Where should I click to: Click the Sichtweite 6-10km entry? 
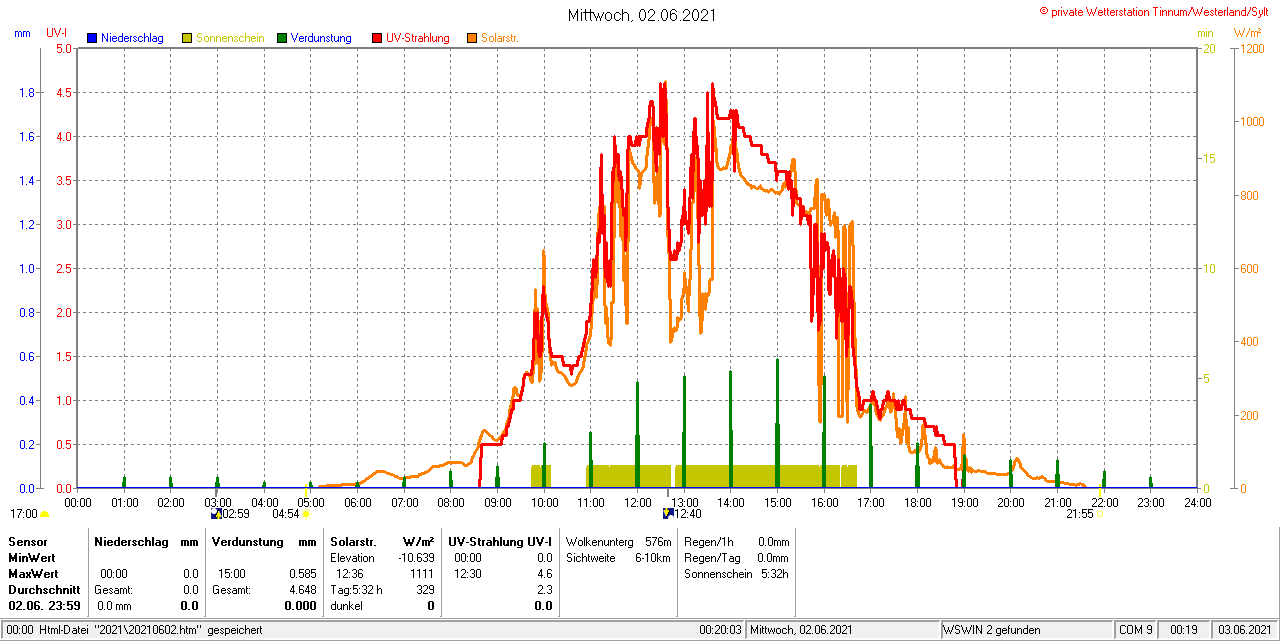[618, 557]
